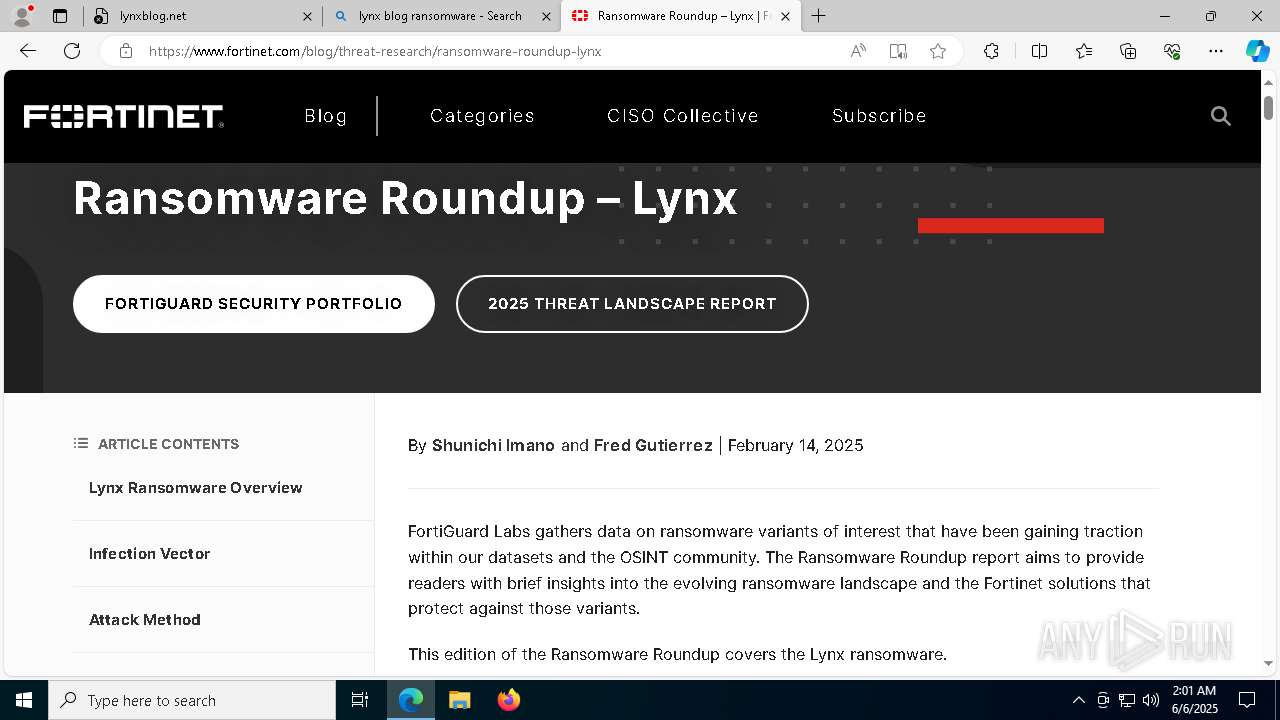The height and width of the screenshot is (720, 1280).
Task: Open the Edge profile icon
Action: pos(22,16)
